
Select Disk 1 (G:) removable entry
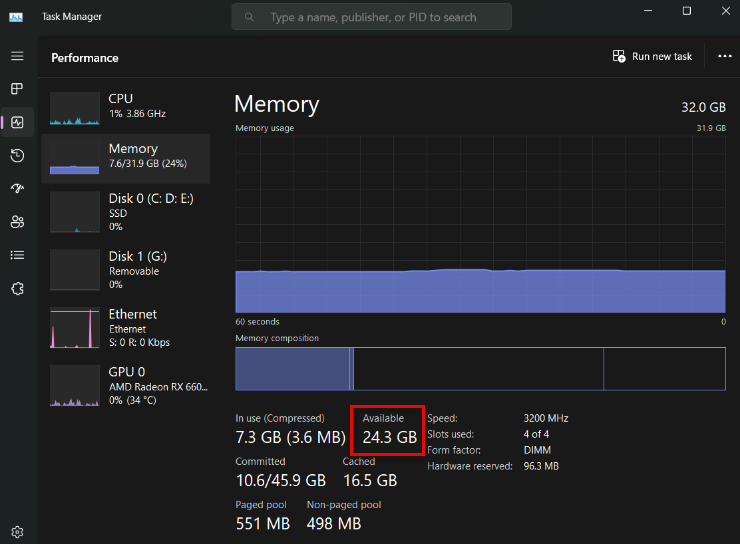click(126, 270)
